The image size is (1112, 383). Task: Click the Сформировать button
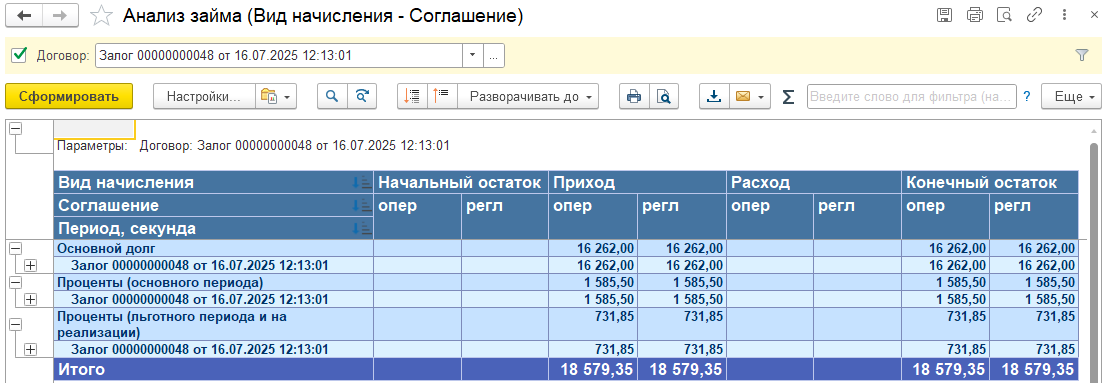pyautogui.click(x=69, y=96)
